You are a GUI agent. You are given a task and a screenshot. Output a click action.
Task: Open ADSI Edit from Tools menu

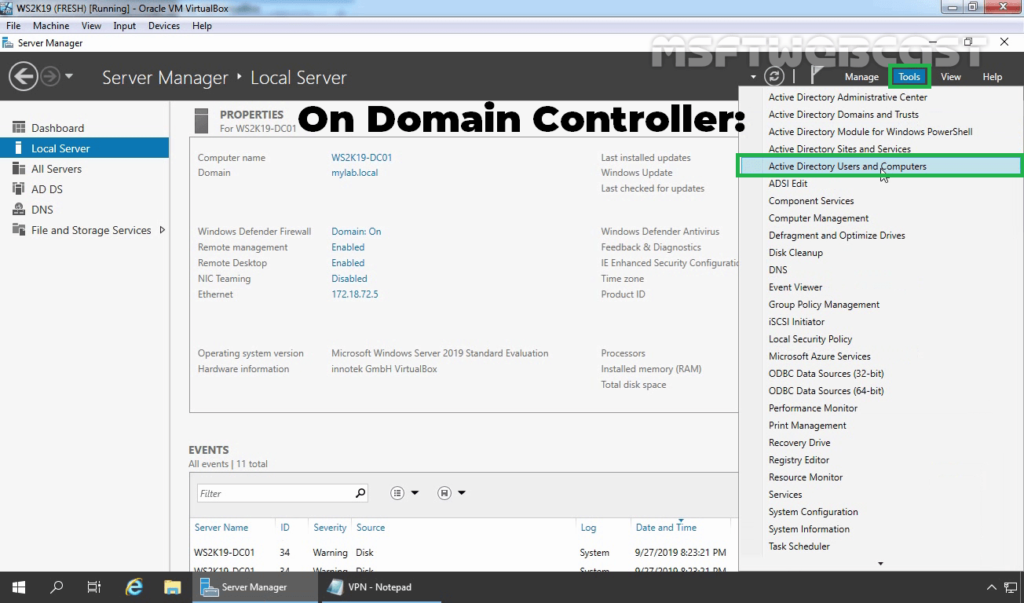pos(788,184)
